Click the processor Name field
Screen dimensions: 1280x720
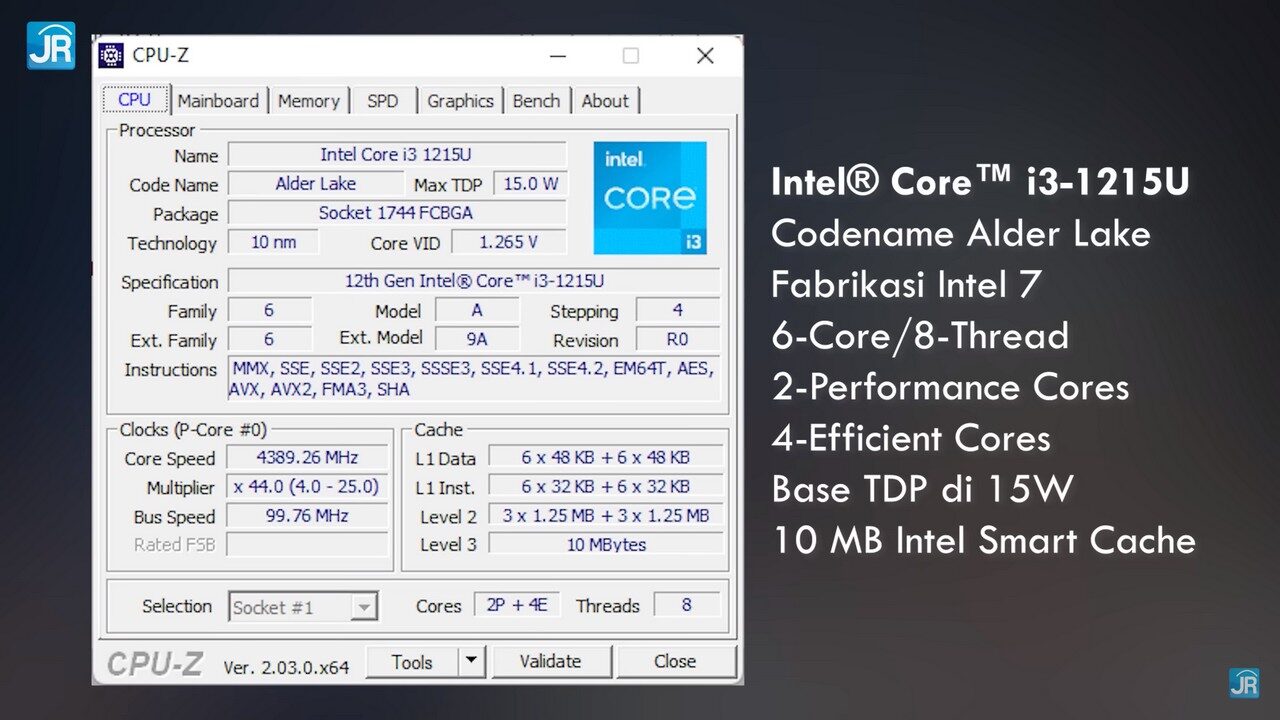396,154
